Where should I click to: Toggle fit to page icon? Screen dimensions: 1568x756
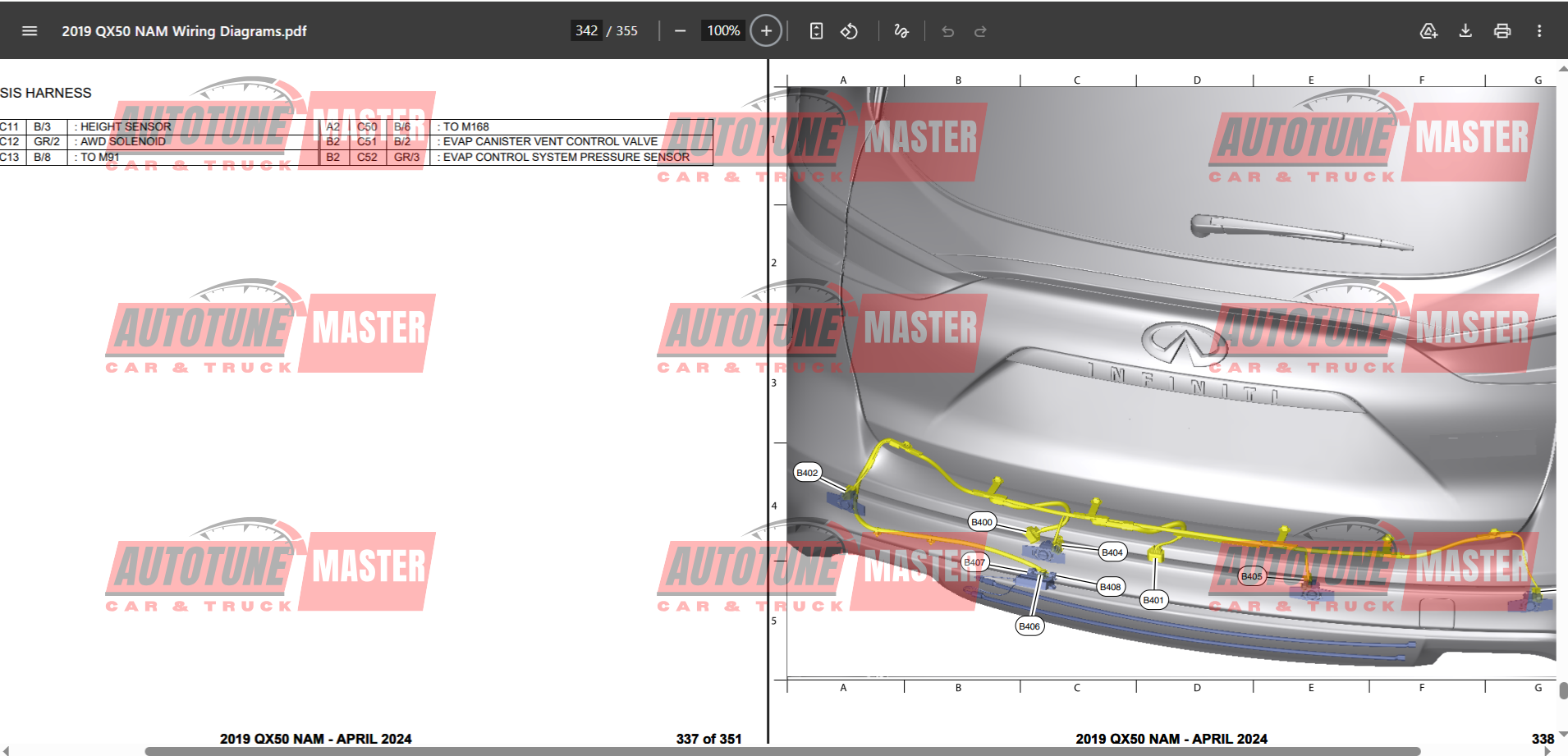click(816, 31)
